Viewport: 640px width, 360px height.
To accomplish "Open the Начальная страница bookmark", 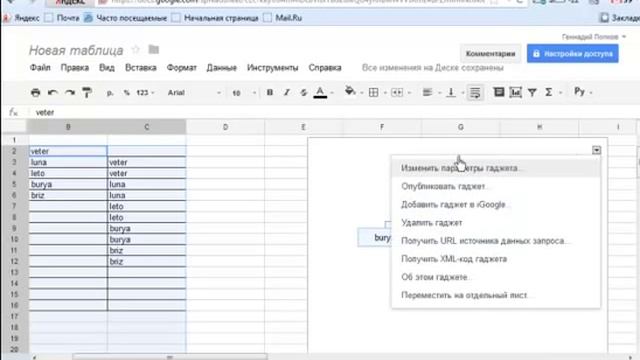I will click(x=216, y=18).
